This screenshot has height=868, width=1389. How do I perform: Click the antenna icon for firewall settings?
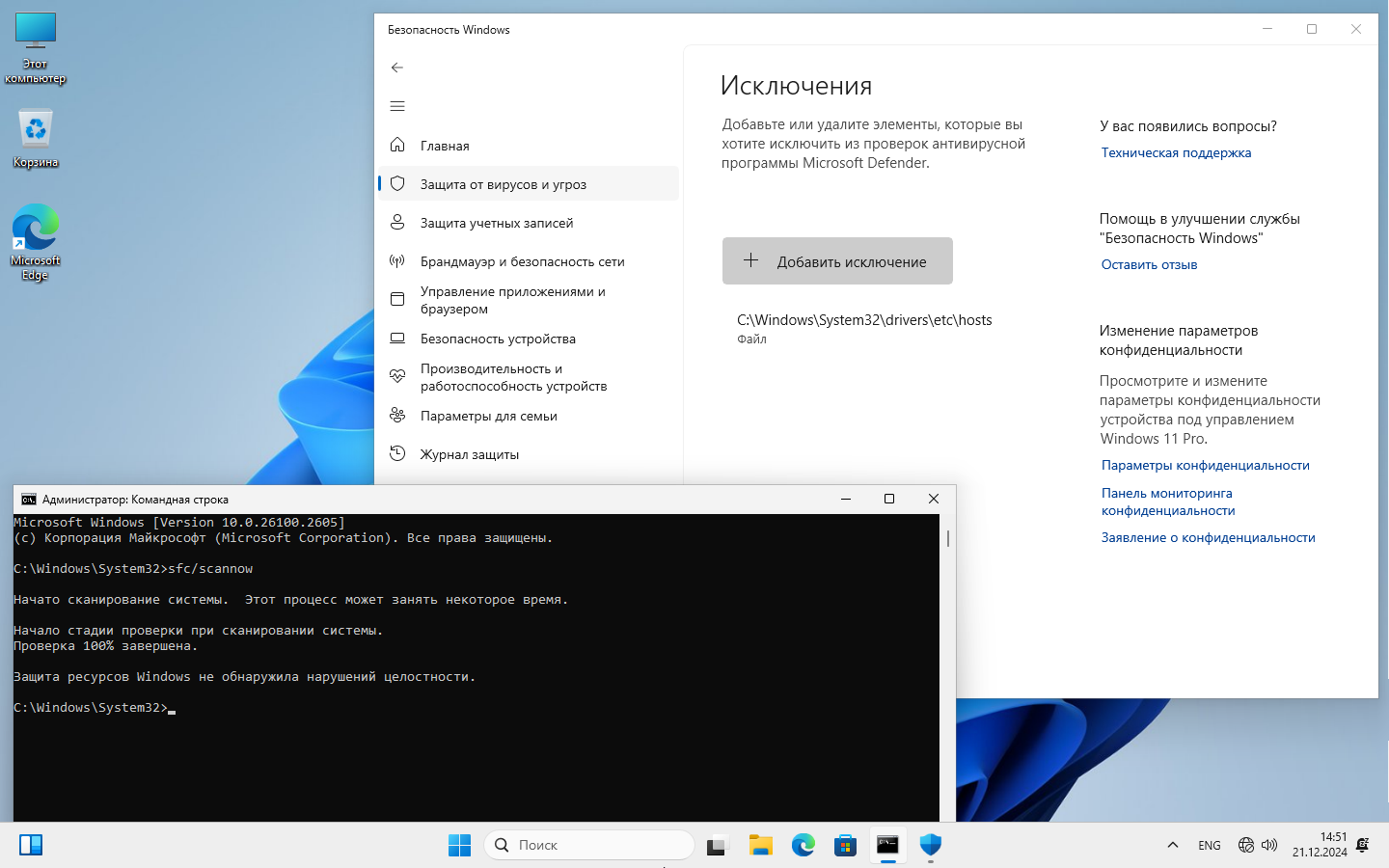point(397,260)
